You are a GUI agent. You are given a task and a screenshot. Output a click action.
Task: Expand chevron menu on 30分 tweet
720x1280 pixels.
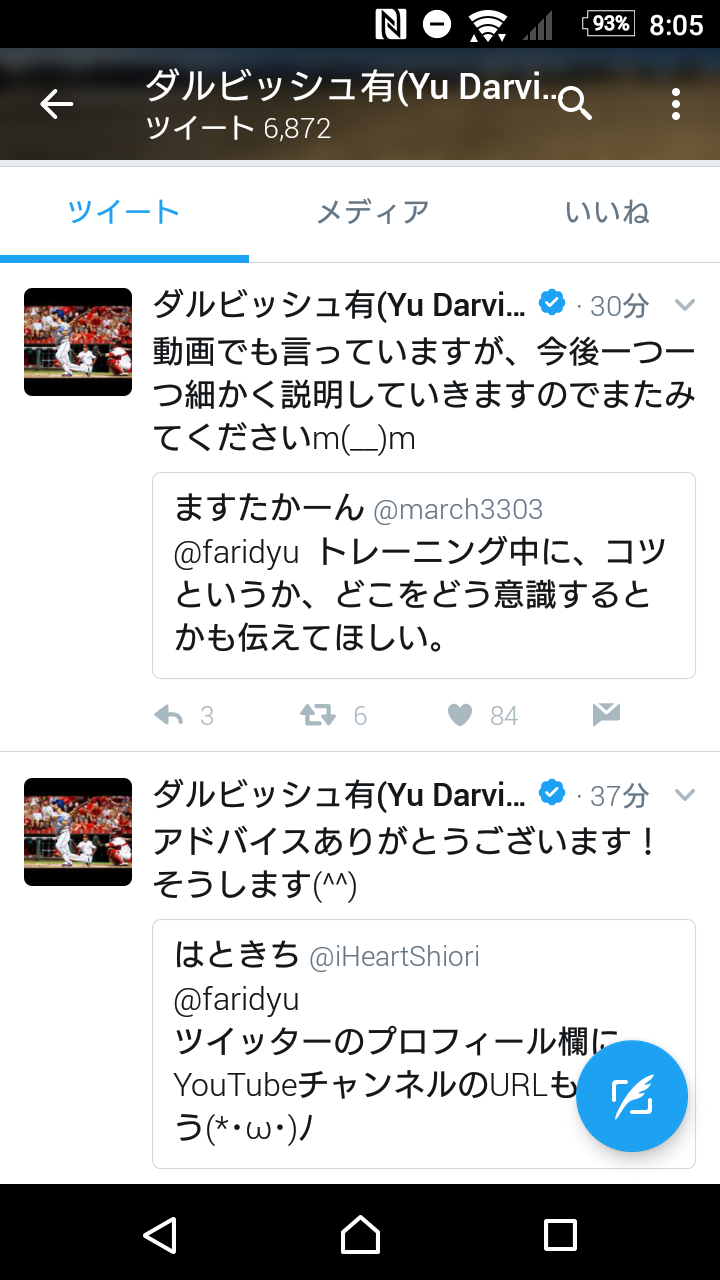685,305
